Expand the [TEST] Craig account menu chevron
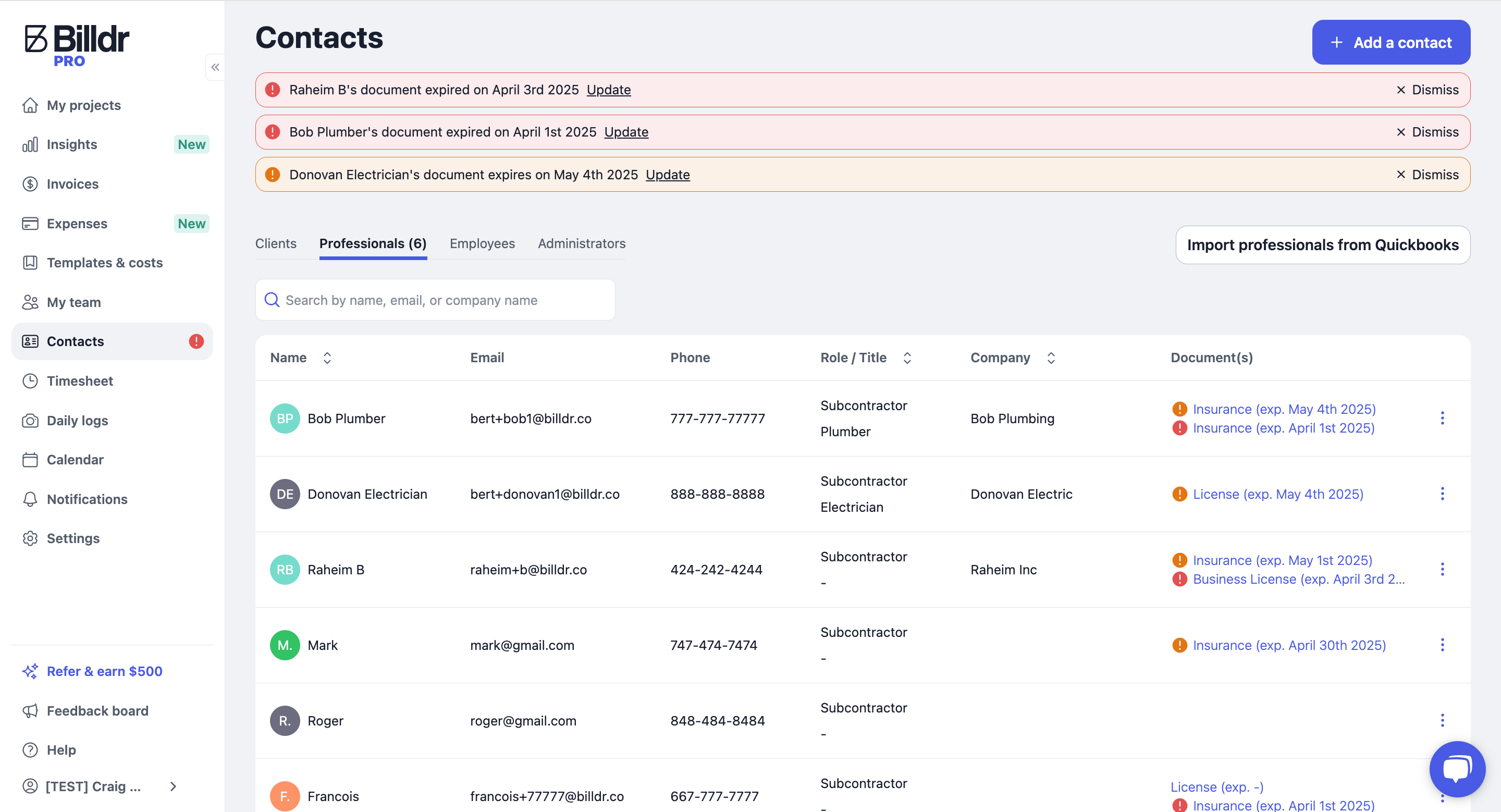1501x812 pixels. point(173,786)
